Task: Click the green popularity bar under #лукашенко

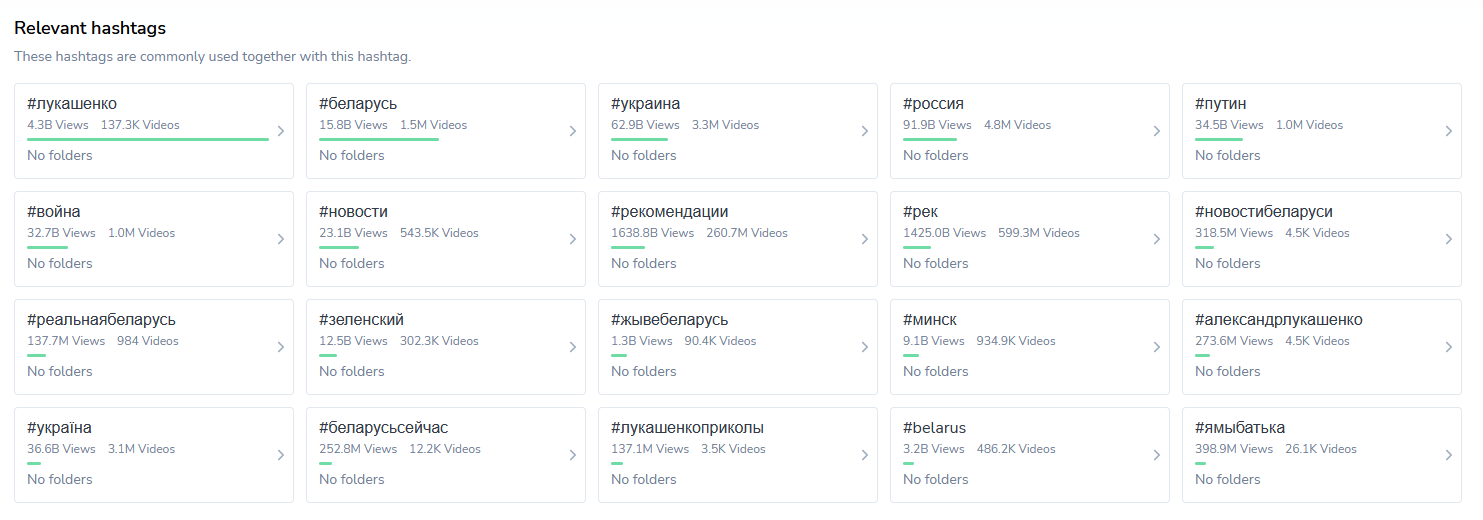Action: tap(148, 139)
